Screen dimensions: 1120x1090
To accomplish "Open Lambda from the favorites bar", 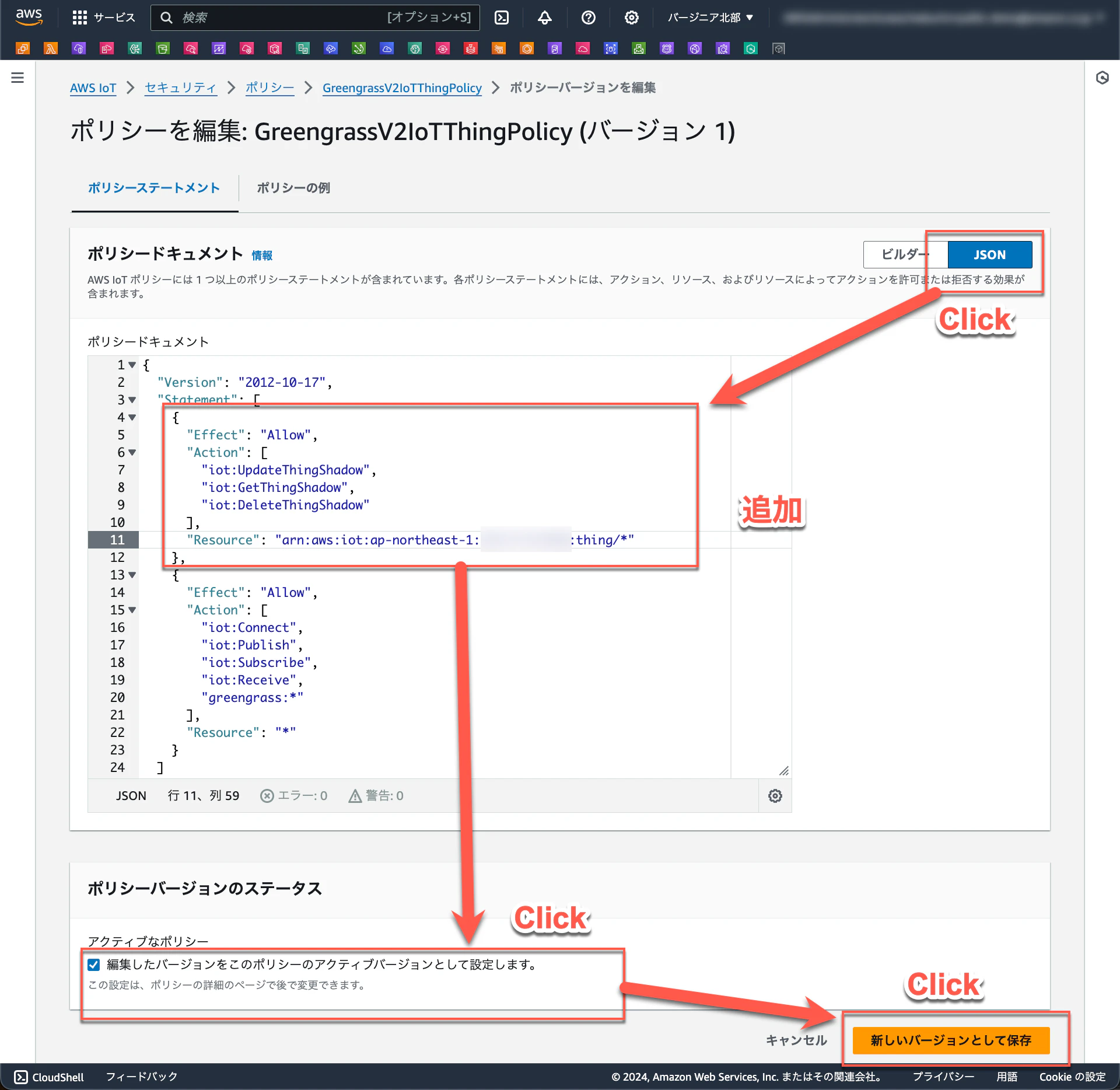I will click(51, 48).
